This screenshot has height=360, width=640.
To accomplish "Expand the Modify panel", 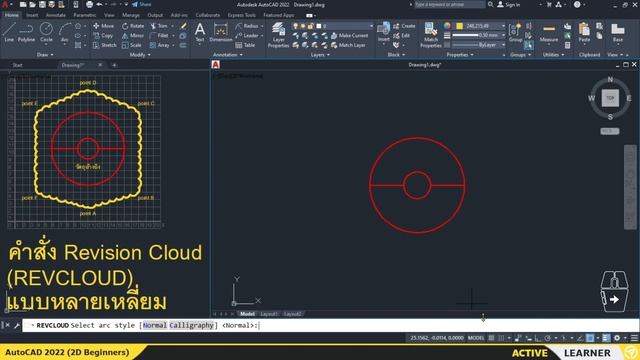I will 140,55.
